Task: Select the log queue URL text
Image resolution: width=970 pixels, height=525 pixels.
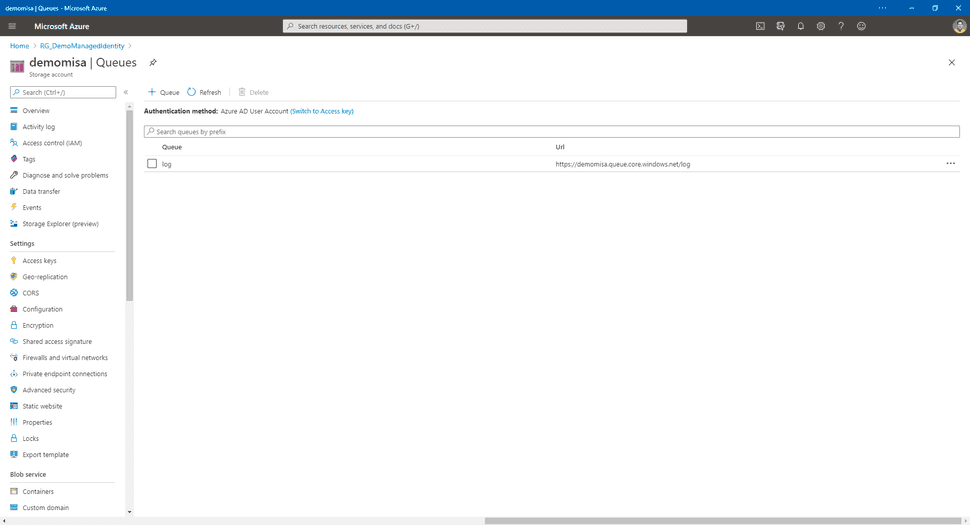Action: 622,164
